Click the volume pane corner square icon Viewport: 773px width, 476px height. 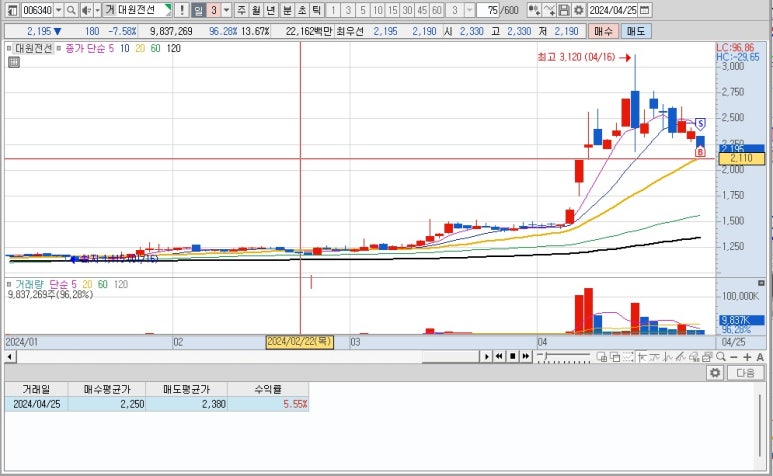(761, 283)
